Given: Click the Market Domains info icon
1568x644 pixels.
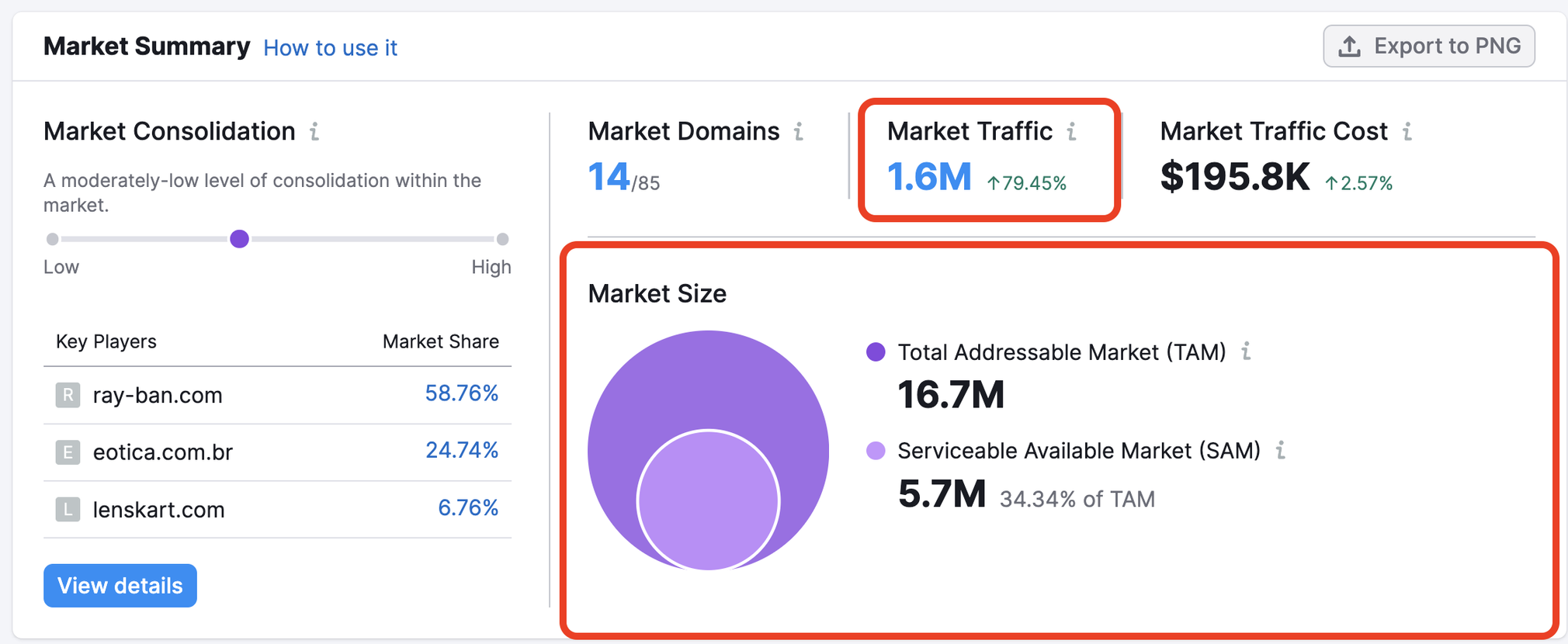Looking at the screenshot, I should click(799, 132).
